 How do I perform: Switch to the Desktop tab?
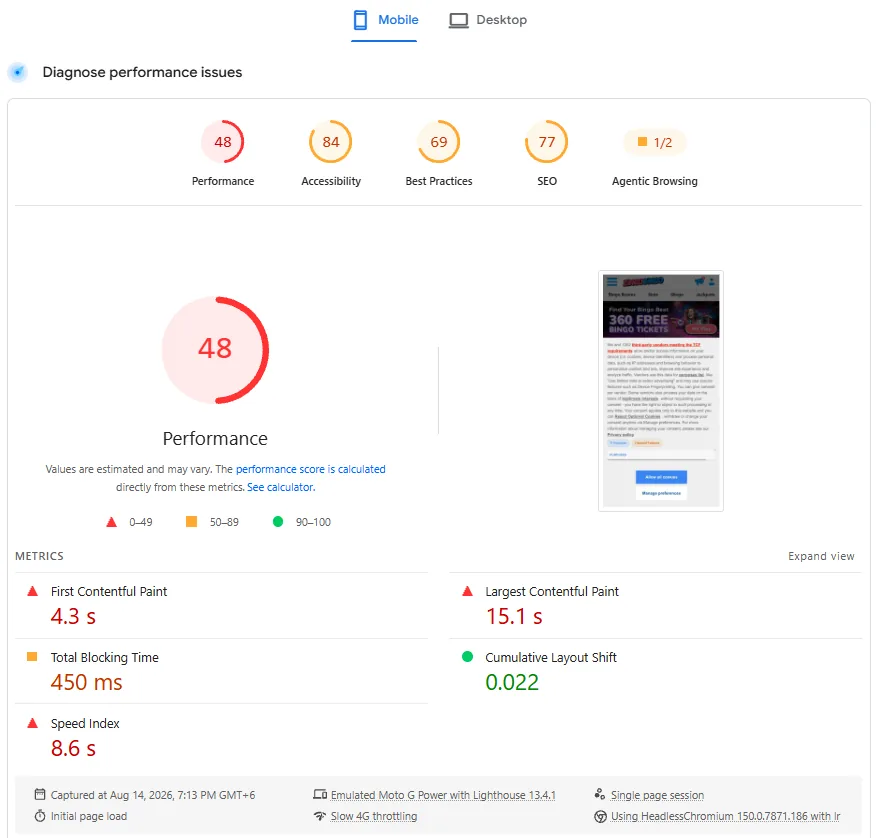pyautogui.click(x=488, y=20)
